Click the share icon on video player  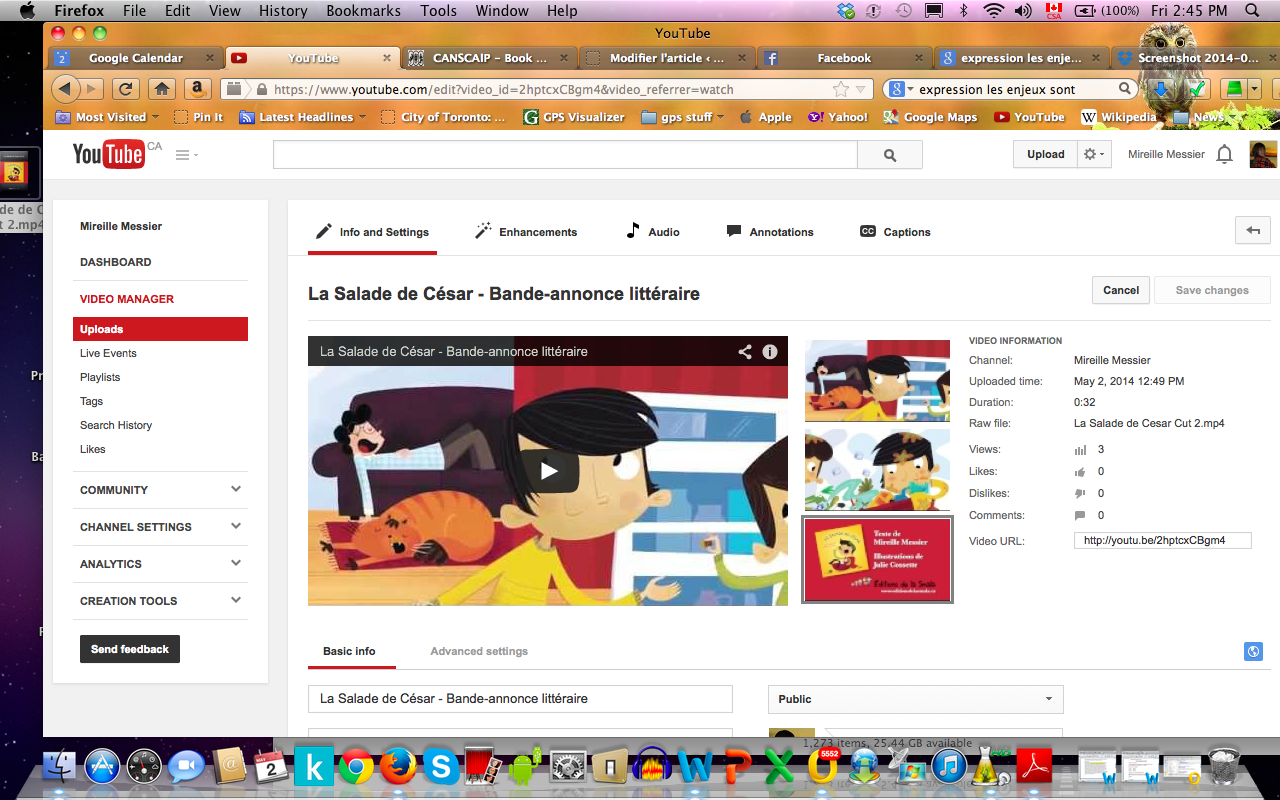(745, 352)
